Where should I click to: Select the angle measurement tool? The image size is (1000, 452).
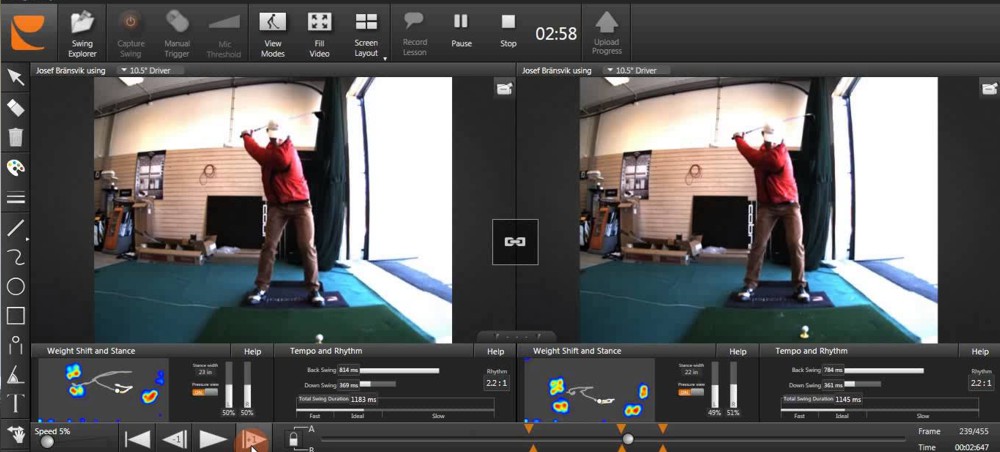(16, 375)
